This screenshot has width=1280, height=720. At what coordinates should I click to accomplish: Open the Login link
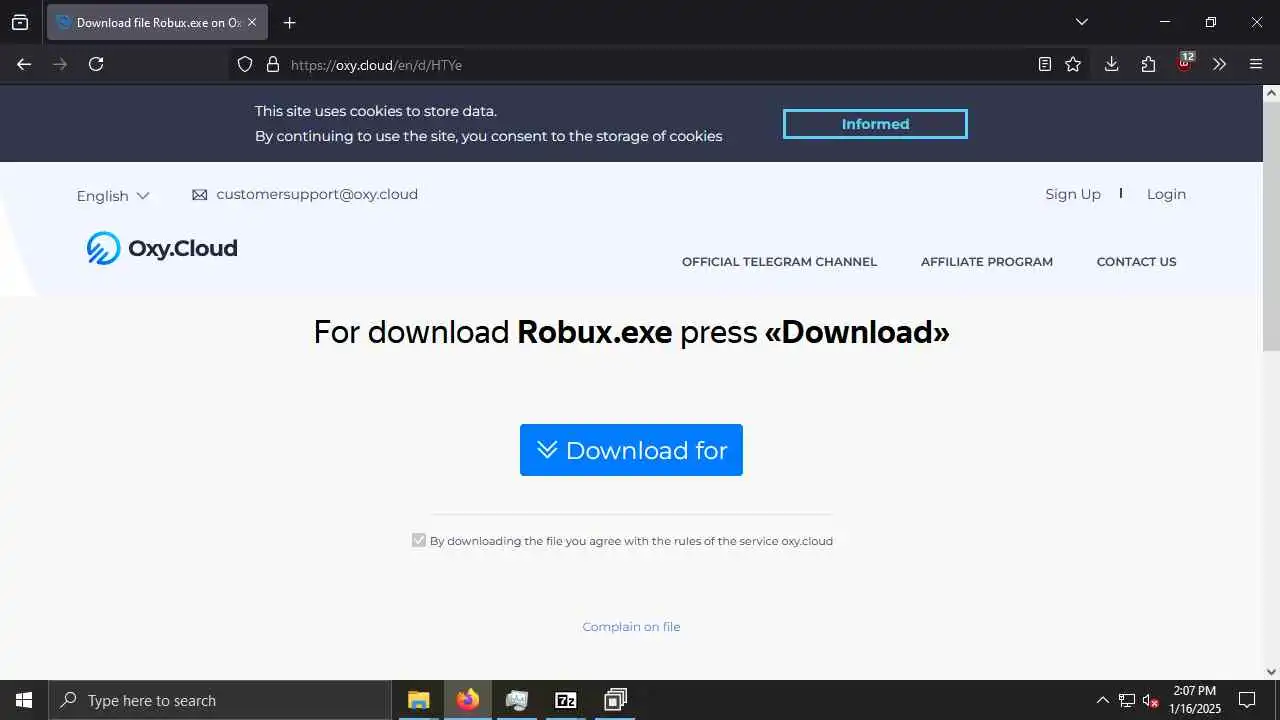point(1166,194)
